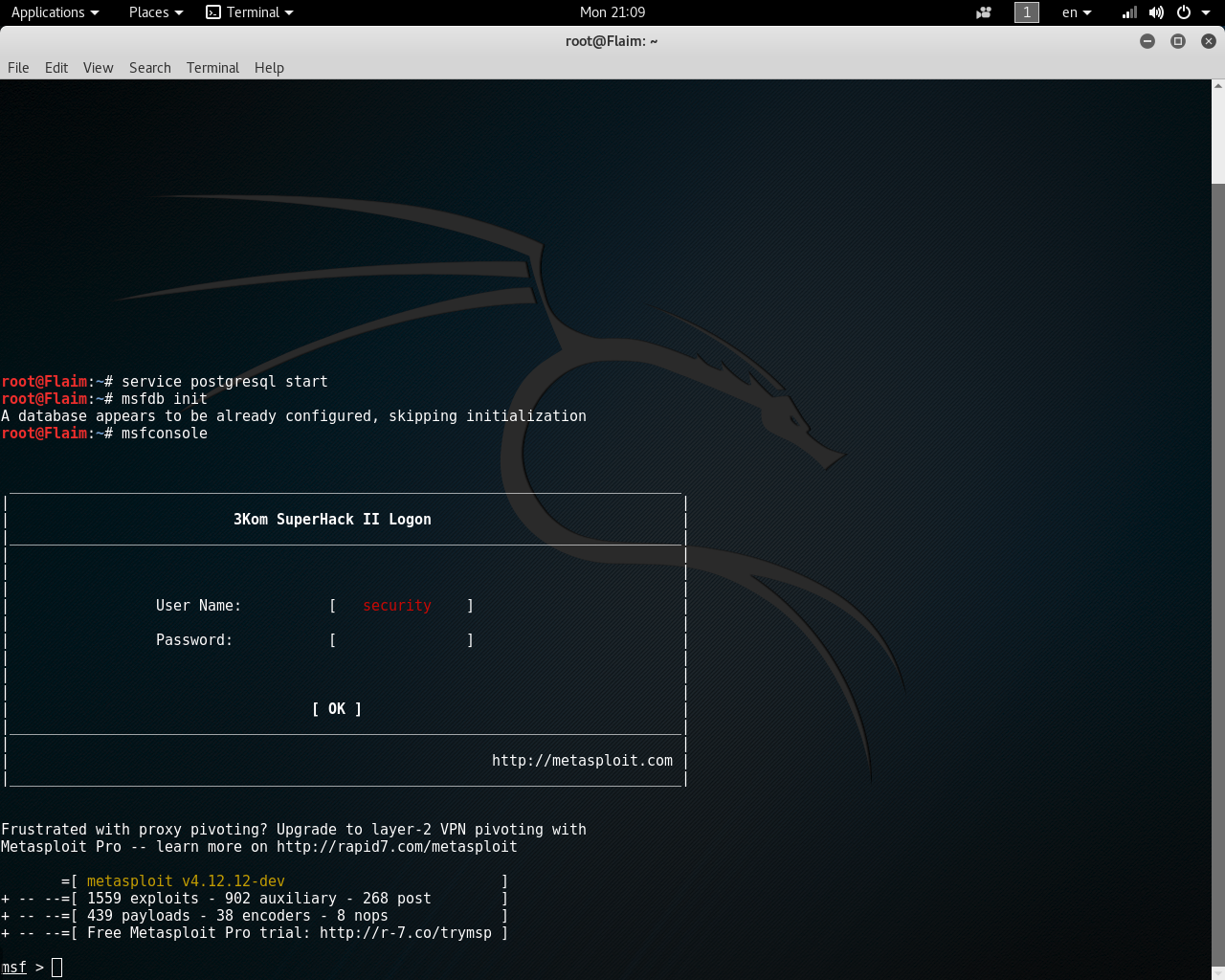Open the Help menu

coord(269,68)
